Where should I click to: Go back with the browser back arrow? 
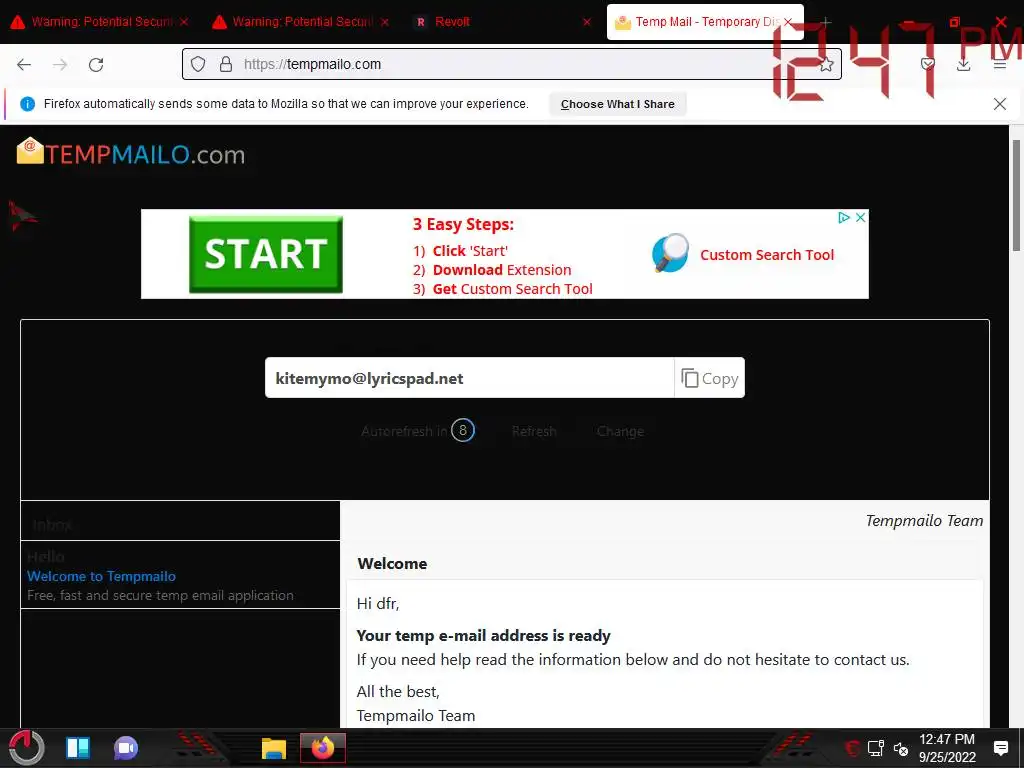pyautogui.click(x=24, y=65)
